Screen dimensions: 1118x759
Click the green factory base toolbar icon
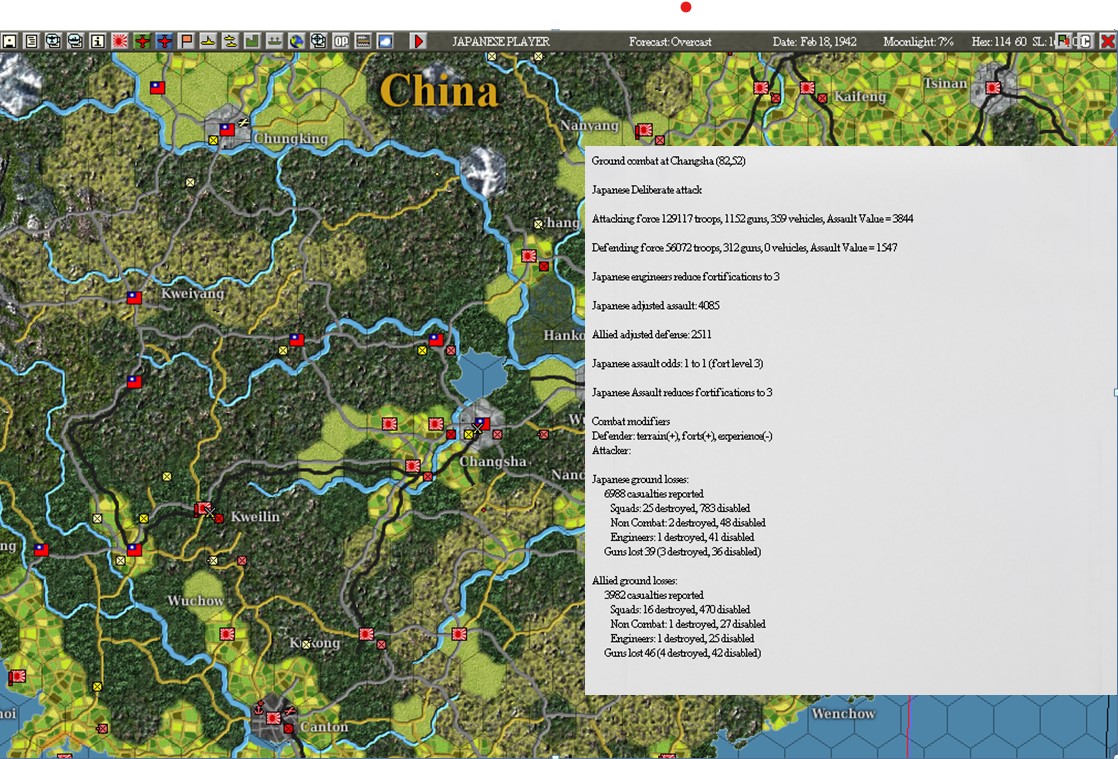252,41
